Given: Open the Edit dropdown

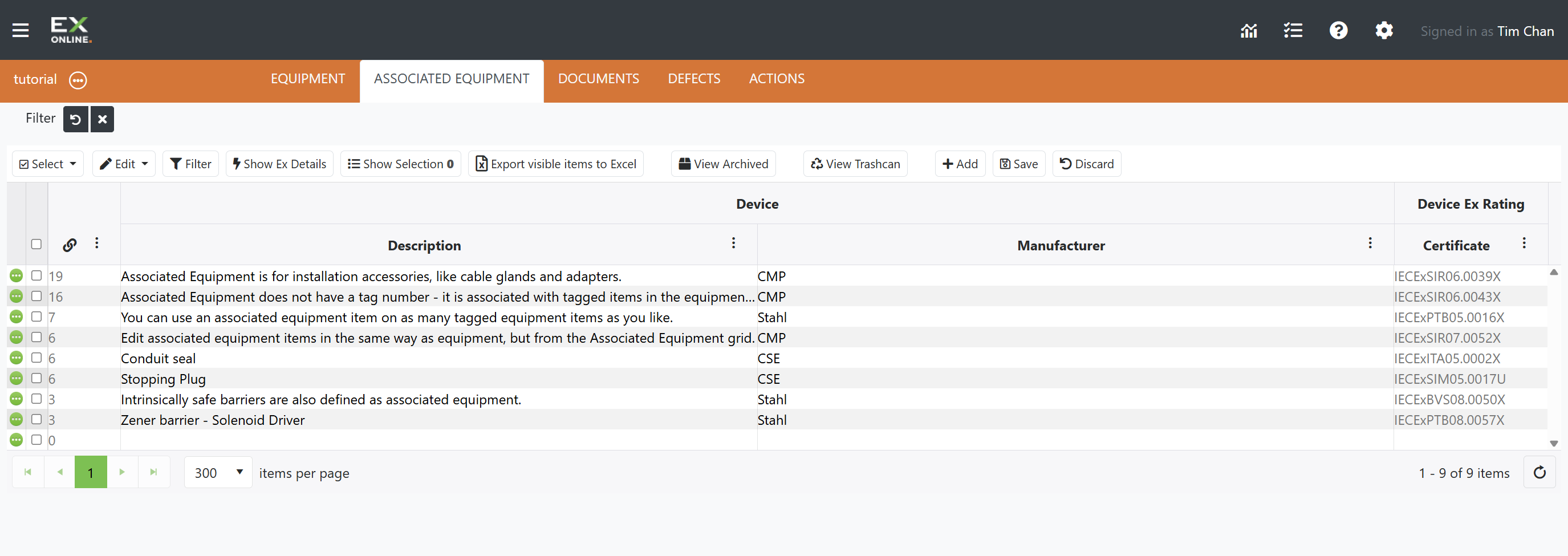Looking at the screenshot, I should [x=124, y=164].
